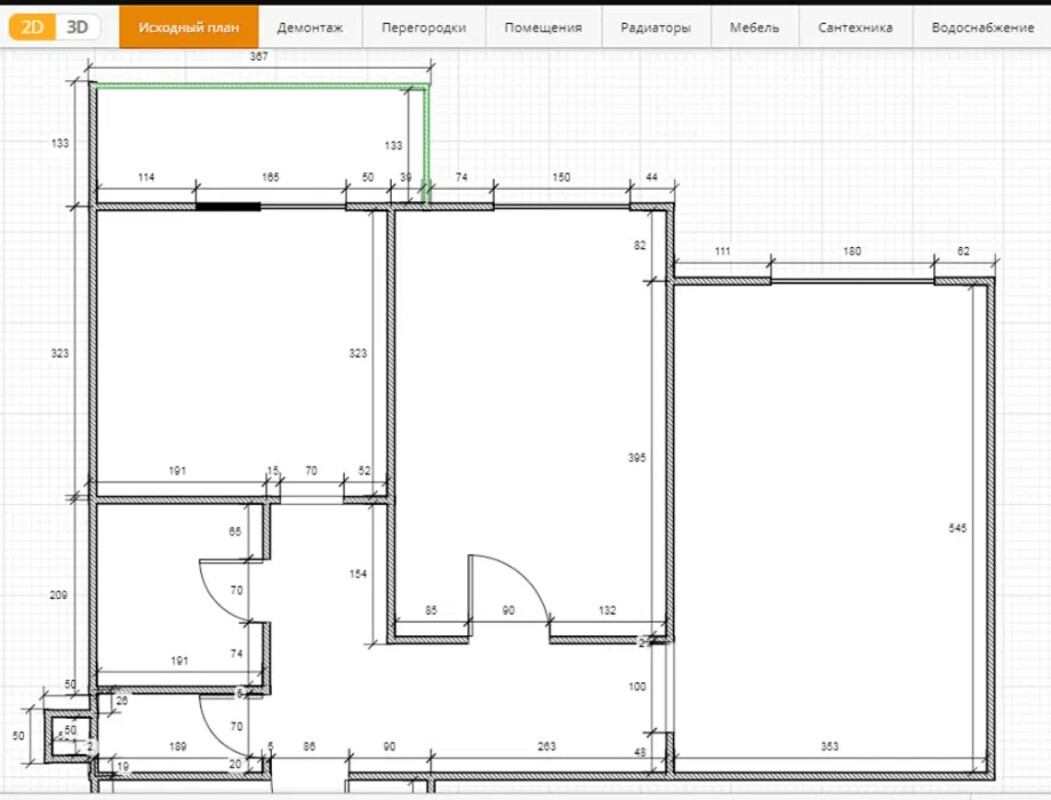Screen dimensions: 1051x800
Task: Open the Сантехника tab
Action: pyautogui.click(x=855, y=27)
